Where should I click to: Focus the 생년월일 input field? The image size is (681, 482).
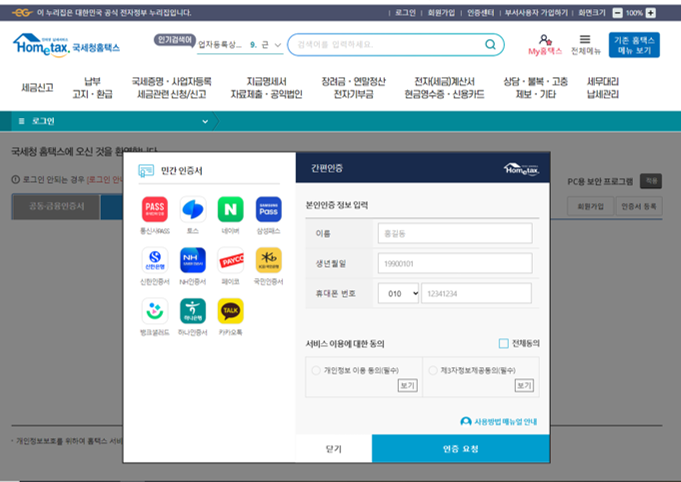click(x=455, y=263)
